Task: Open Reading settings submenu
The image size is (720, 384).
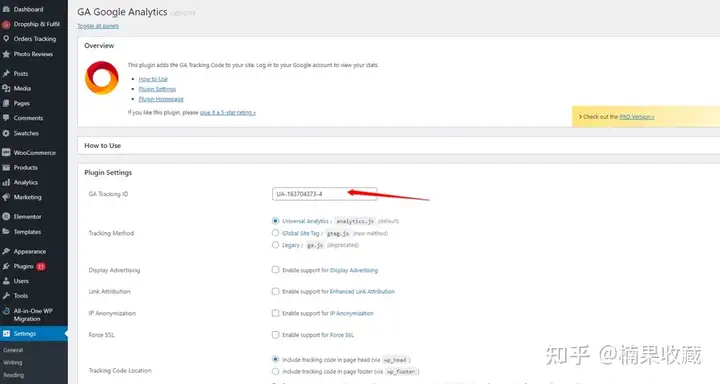Action: [13, 375]
